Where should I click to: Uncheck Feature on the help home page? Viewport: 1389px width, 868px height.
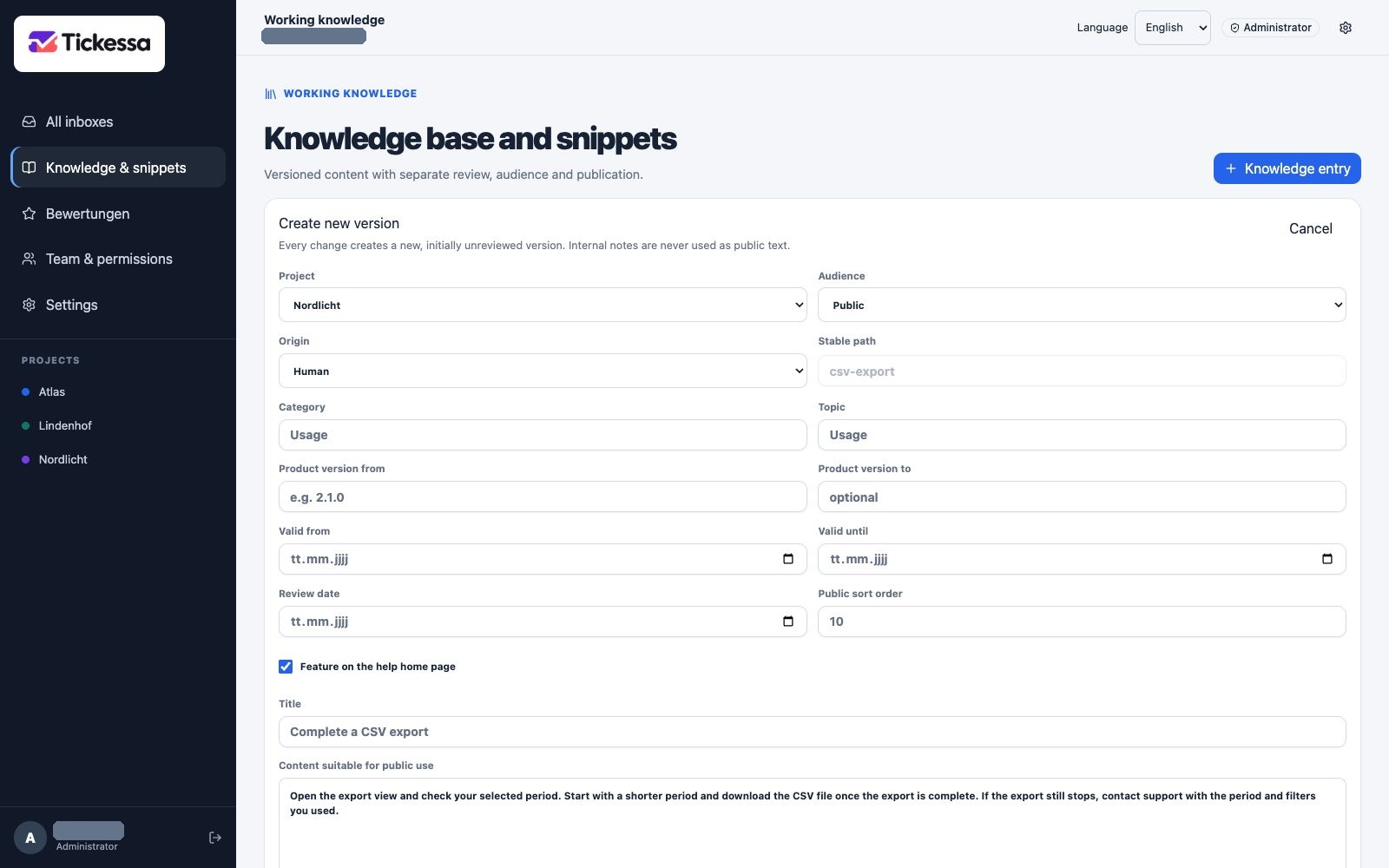tap(286, 667)
